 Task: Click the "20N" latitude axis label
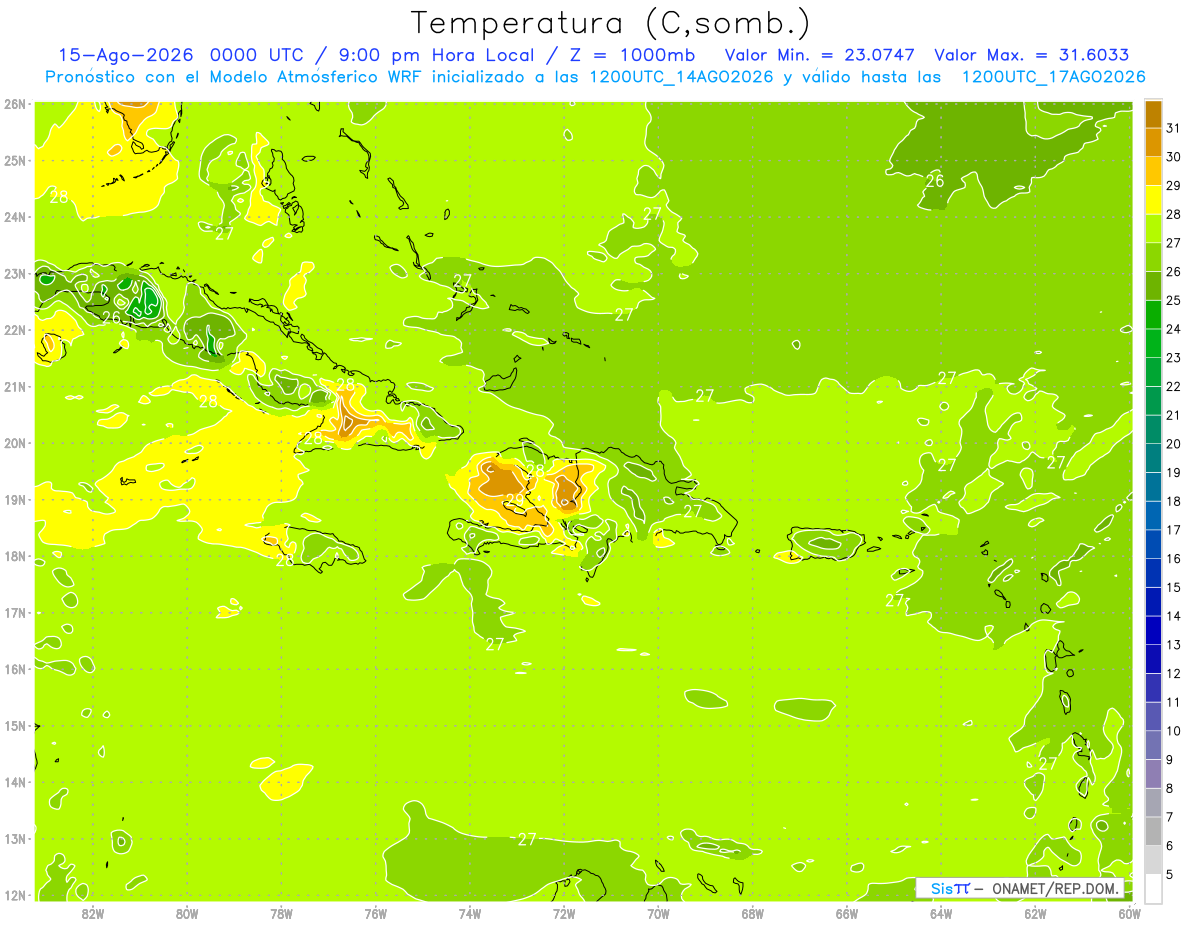tap(14, 443)
